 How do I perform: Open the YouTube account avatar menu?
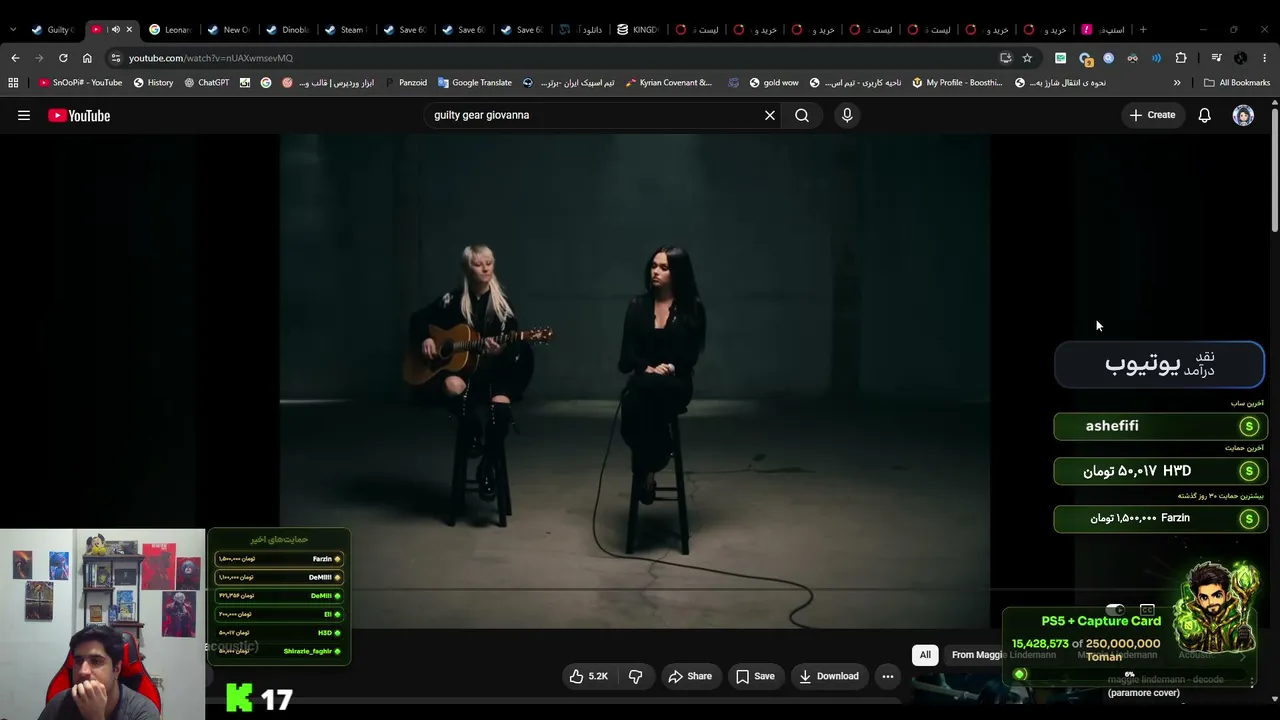[1243, 115]
